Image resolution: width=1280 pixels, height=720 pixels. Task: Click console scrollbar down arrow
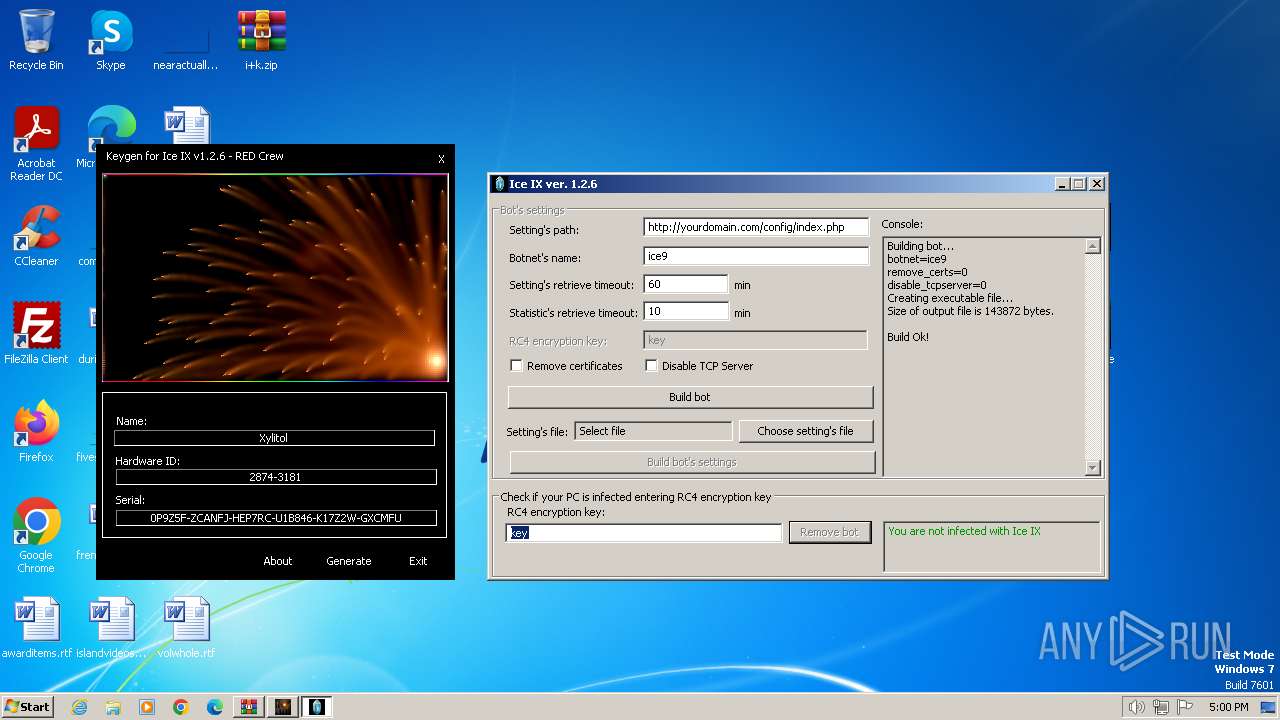(x=1092, y=467)
